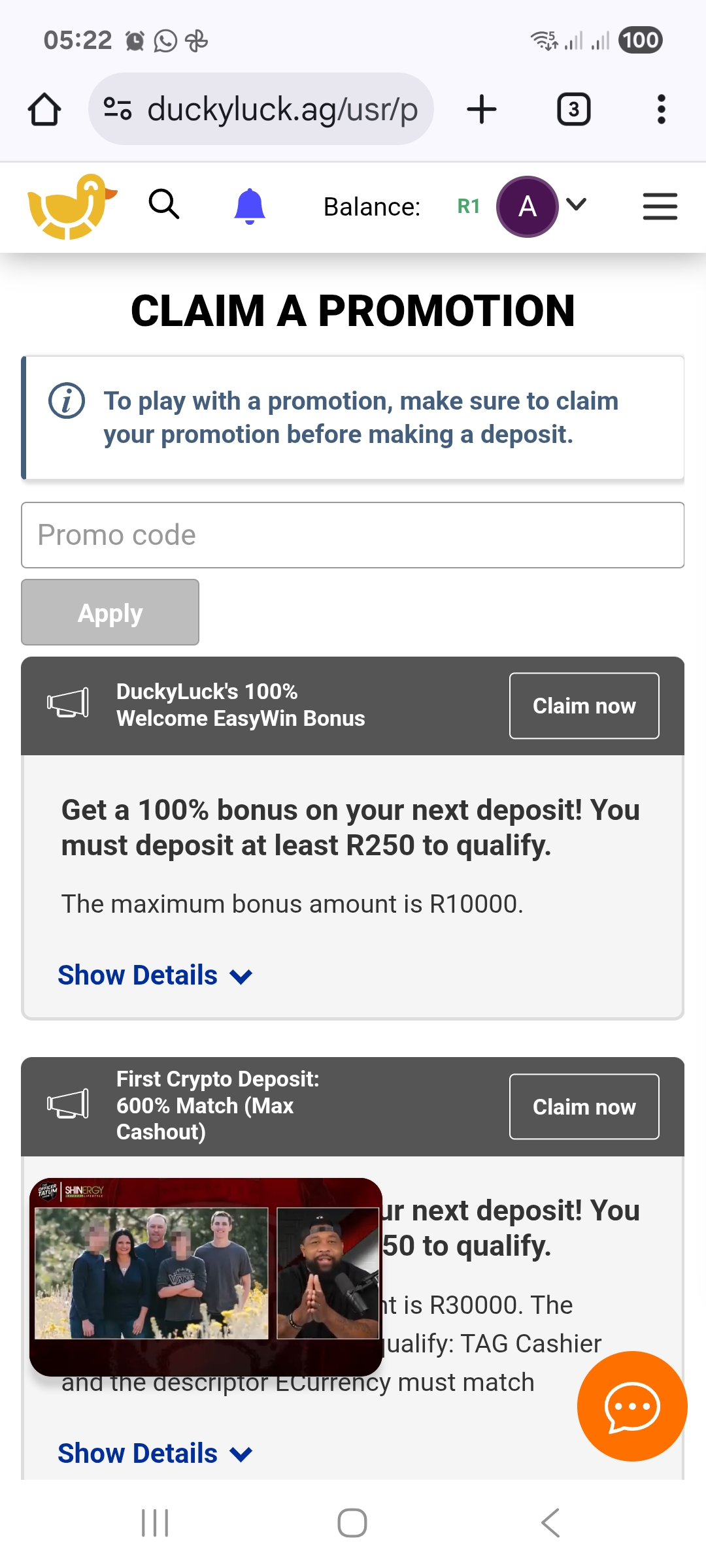Viewport: 706px width, 1568px height.
Task: Expand Show Details for Crypto Deposit promotion
Action: (x=154, y=1454)
